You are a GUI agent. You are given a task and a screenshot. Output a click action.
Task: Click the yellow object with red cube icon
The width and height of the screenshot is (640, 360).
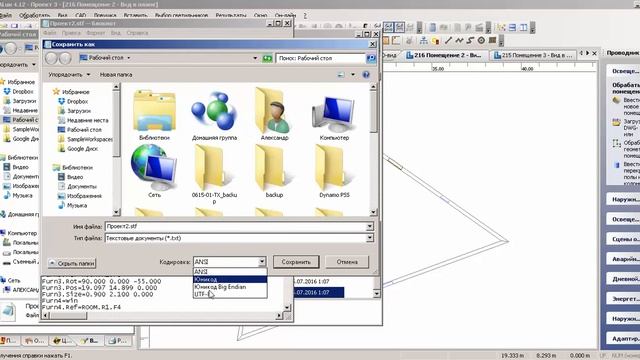[x=436, y=40]
